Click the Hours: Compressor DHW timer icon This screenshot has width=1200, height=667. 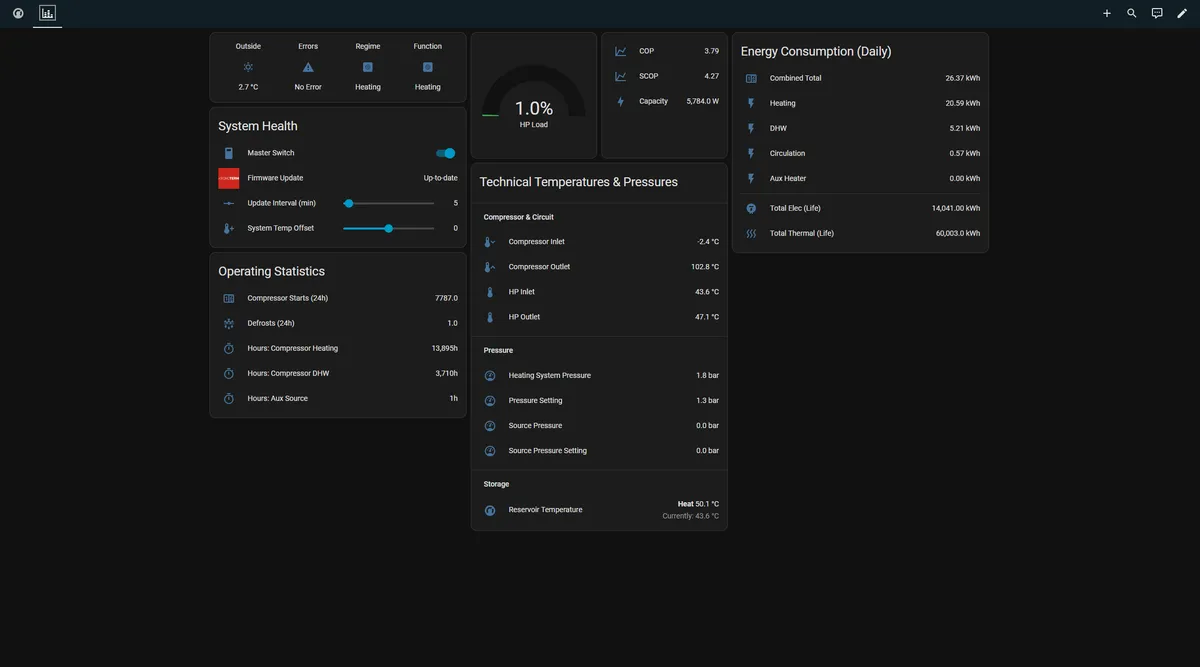(229, 373)
